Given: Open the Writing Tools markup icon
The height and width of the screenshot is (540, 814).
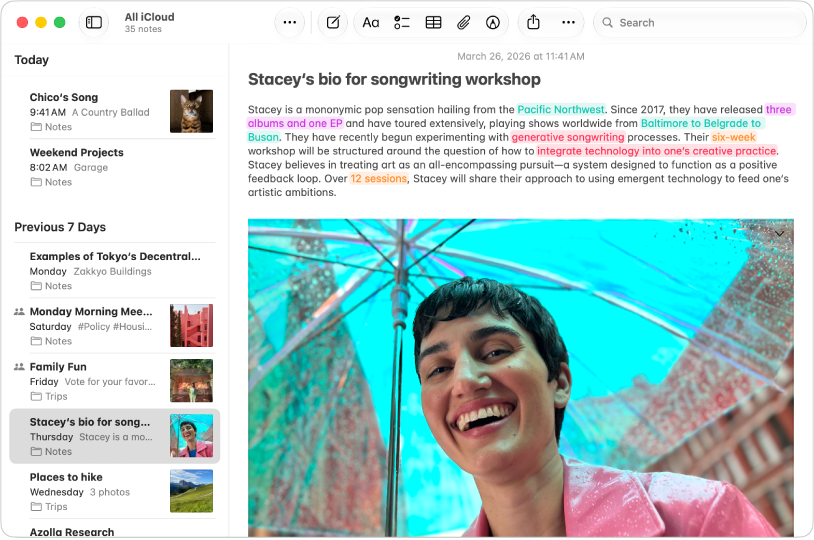Looking at the screenshot, I should [x=493, y=22].
